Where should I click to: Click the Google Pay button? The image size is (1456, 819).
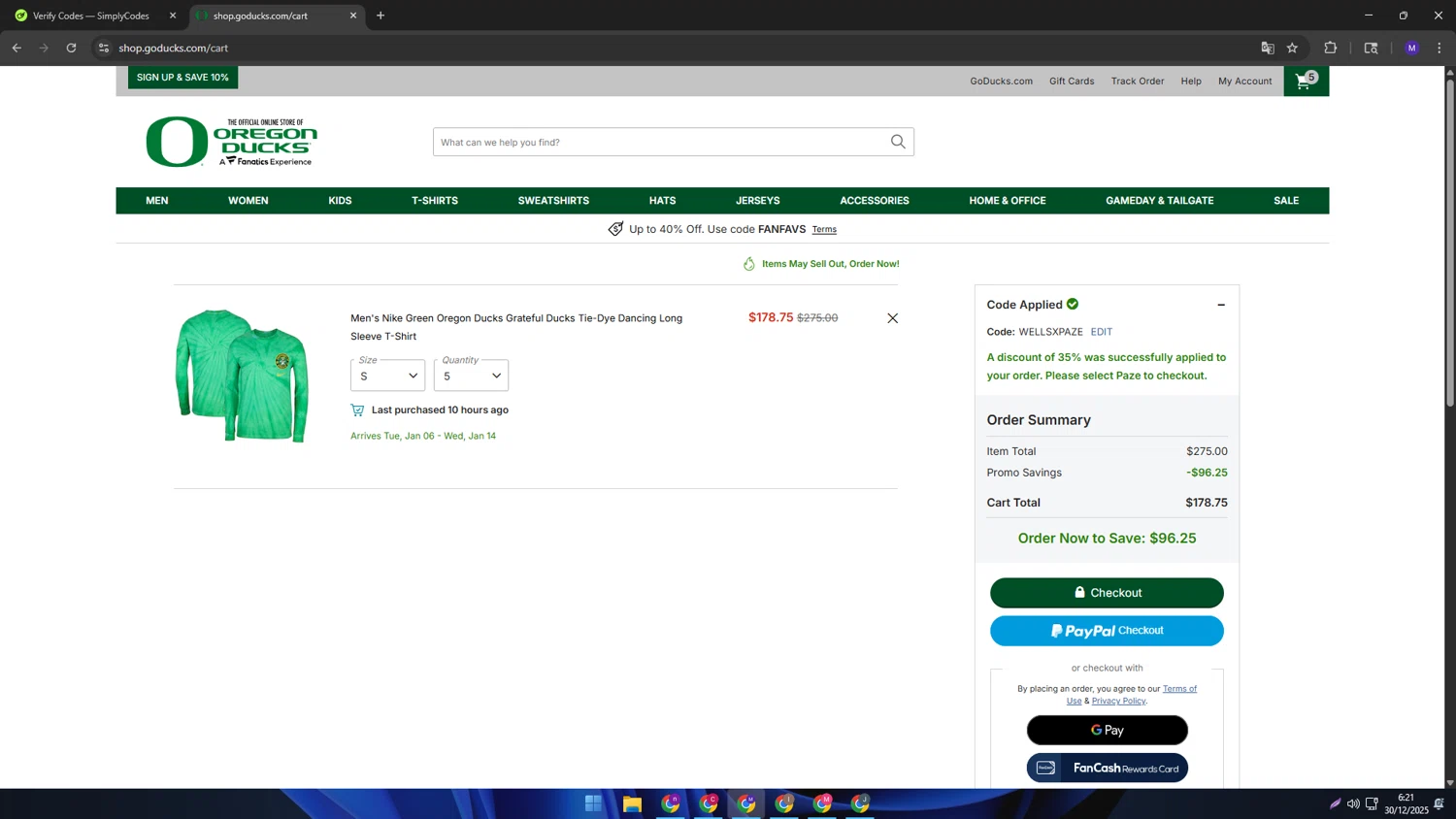pyautogui.click(x=1107, y=730)
